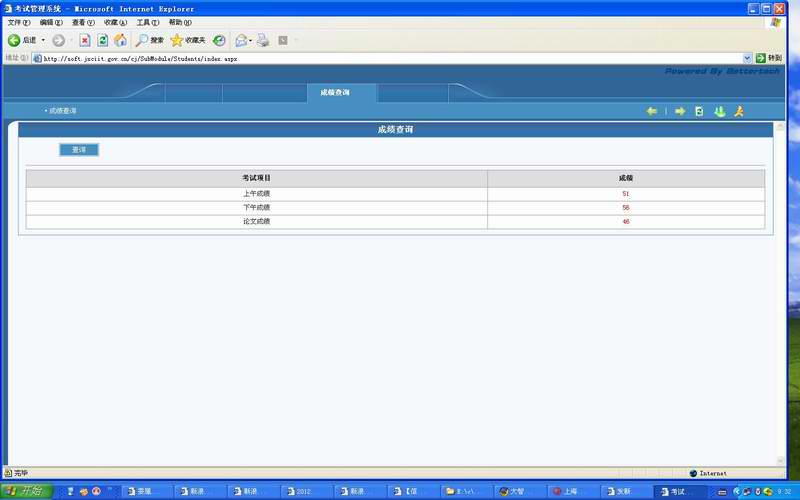
Task: Click the yellow right-arrow icon in page toolbar
Action: (680, 111)
